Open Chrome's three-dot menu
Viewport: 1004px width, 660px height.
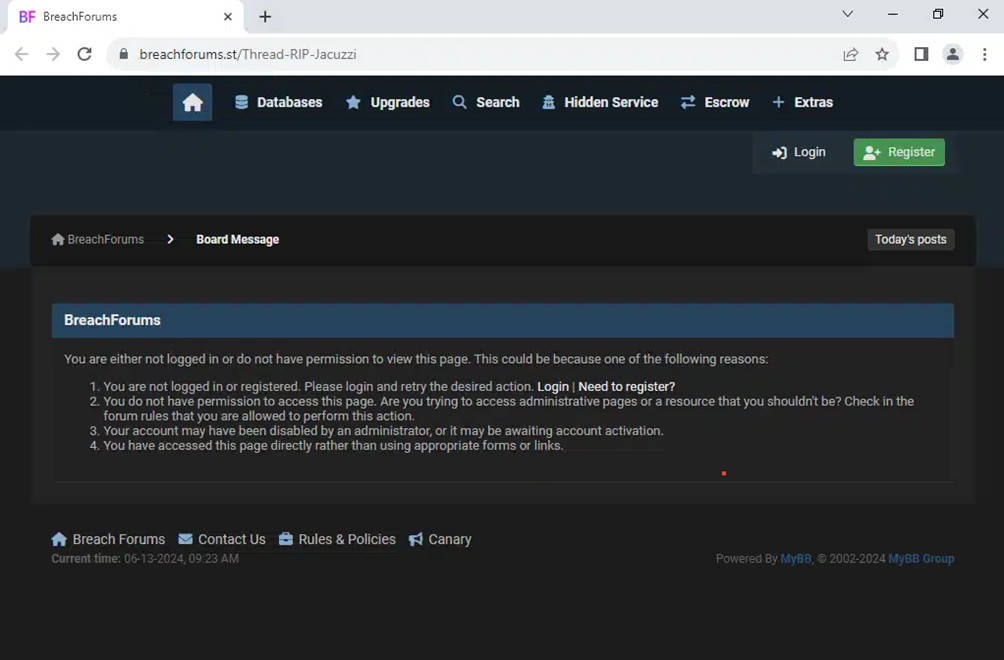point(985,54)
